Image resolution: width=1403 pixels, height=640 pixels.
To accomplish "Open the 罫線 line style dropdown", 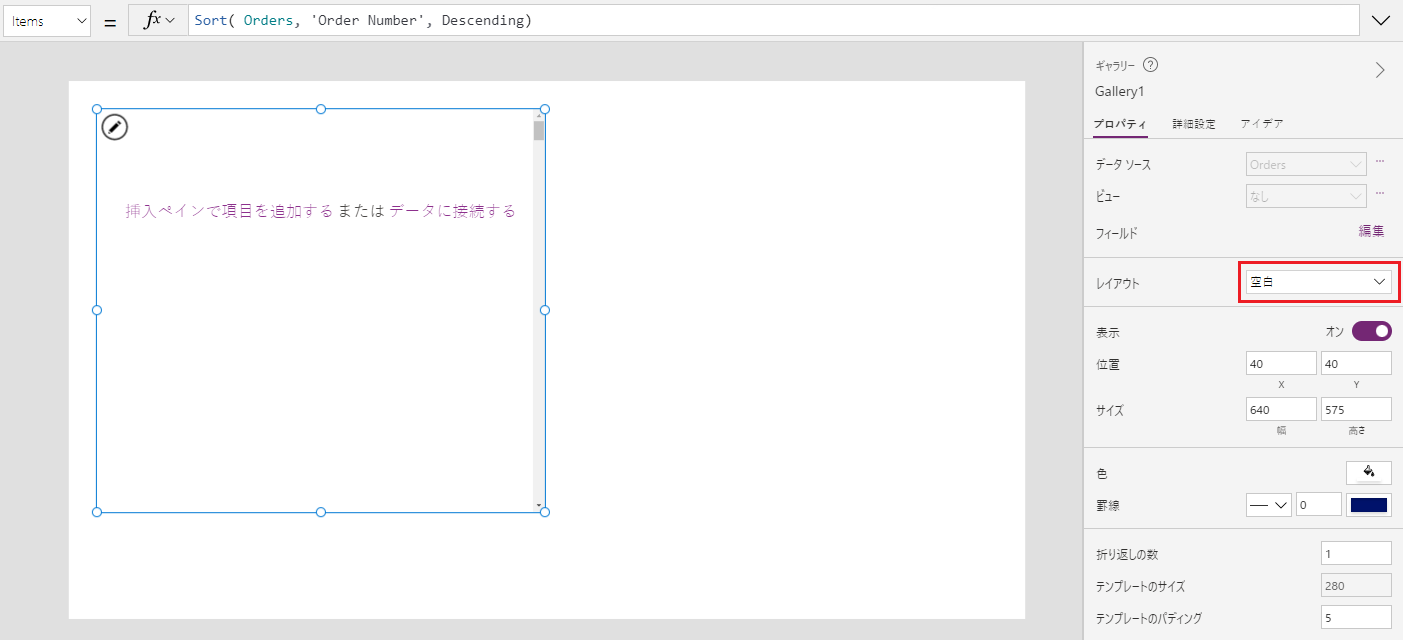I will [x=1269, y=505].
